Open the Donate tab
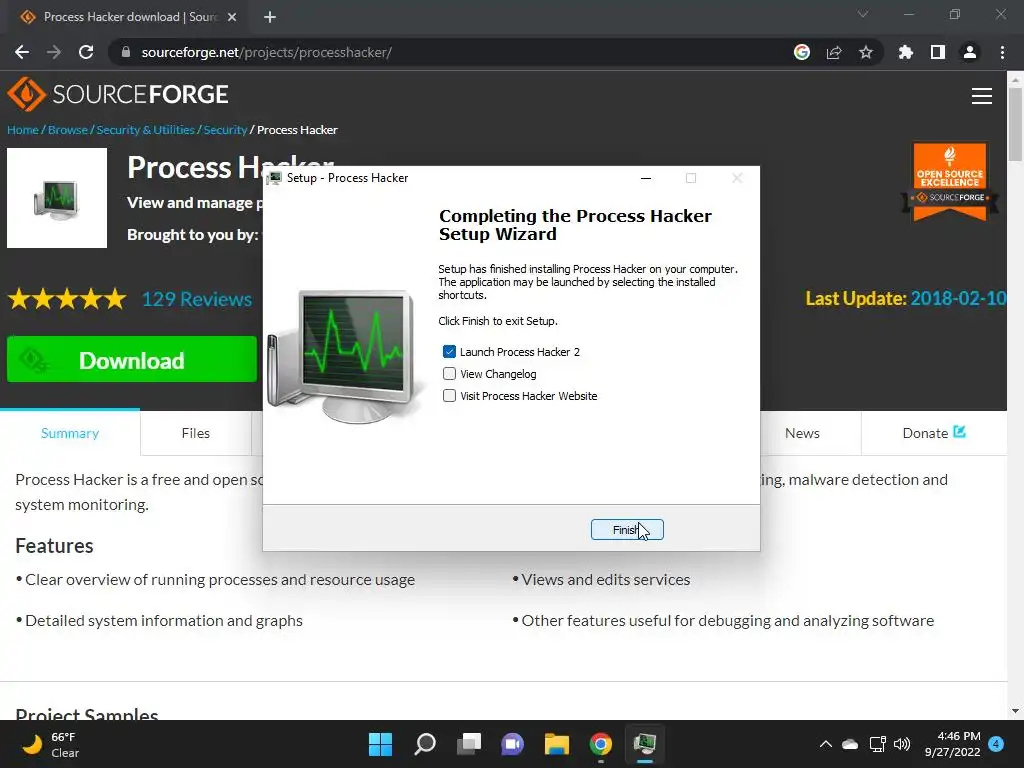Screen dimensions: 1024x768 point(934,433)
